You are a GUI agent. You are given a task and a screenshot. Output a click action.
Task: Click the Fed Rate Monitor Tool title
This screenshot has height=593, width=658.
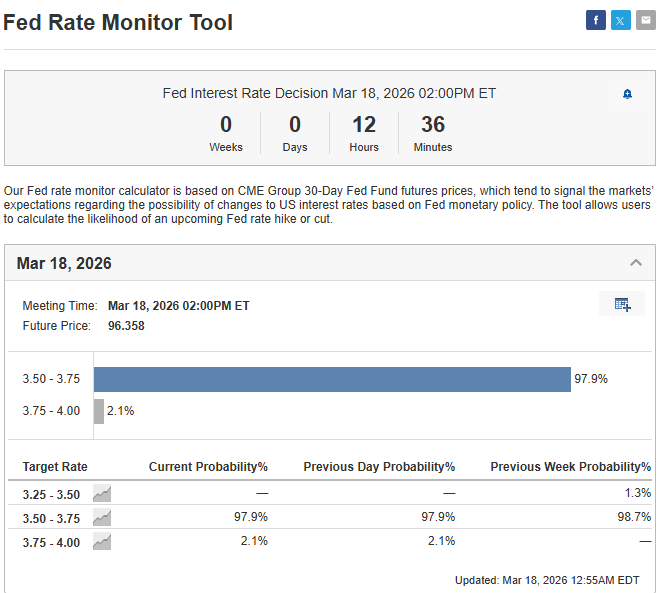pyautogui.click(x=118, y=22)
